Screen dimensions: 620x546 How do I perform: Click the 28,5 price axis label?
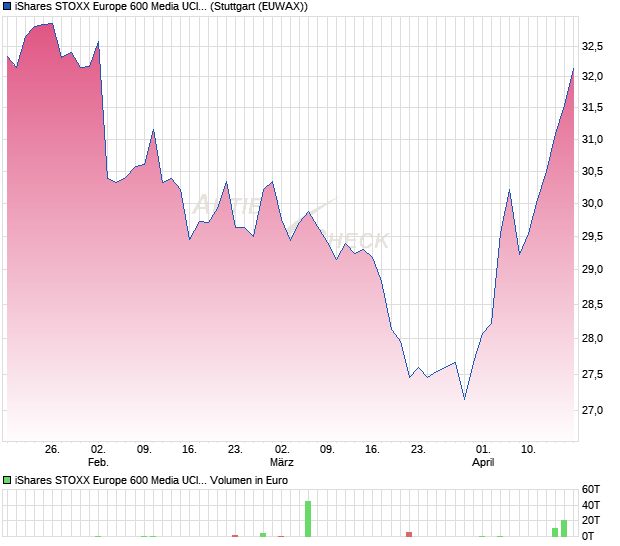tap(592, 304)
